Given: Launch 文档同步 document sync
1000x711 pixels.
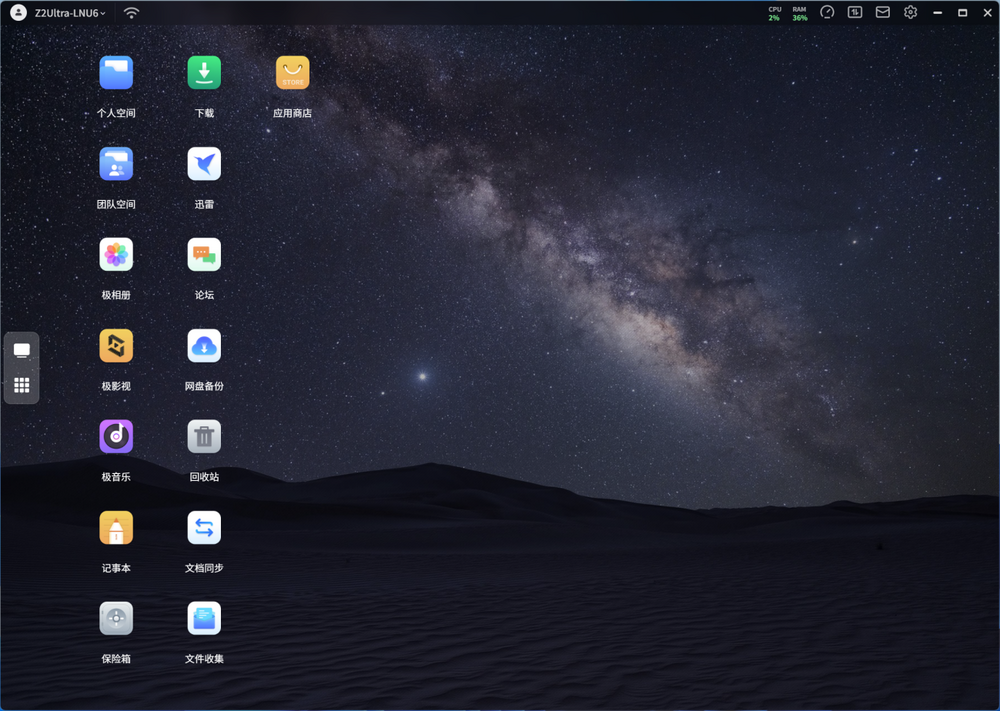Looking at the screenshot, I should pos(204,528).
